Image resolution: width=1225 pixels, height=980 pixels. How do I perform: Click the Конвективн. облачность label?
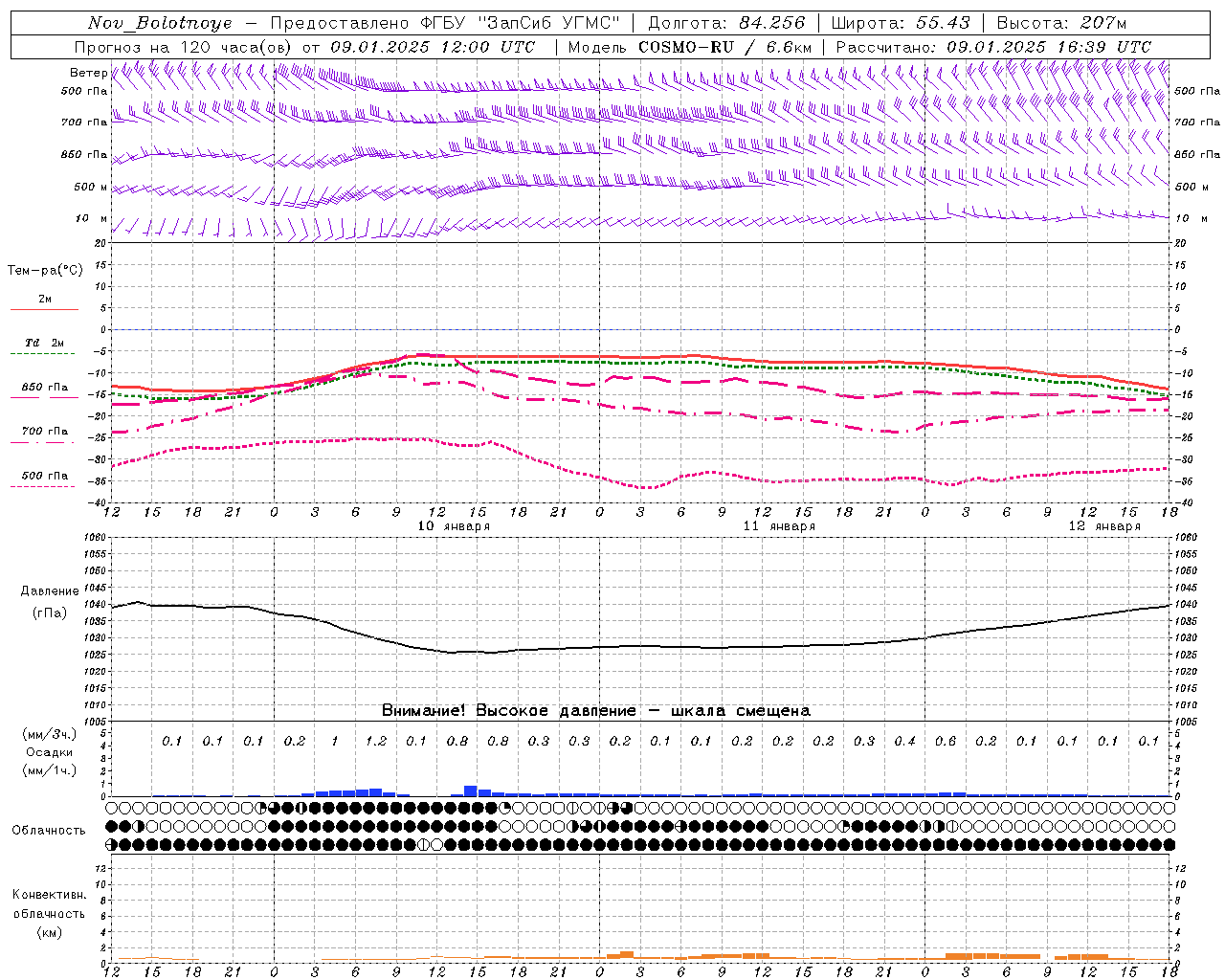click(49, 903)
